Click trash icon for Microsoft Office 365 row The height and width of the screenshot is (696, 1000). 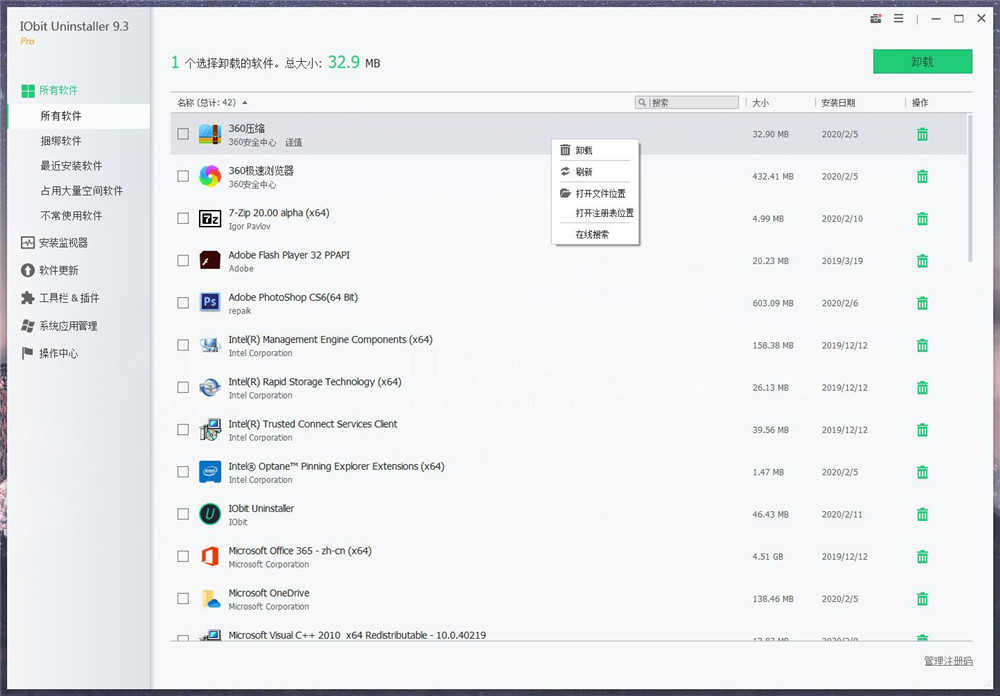pos(922,556)
